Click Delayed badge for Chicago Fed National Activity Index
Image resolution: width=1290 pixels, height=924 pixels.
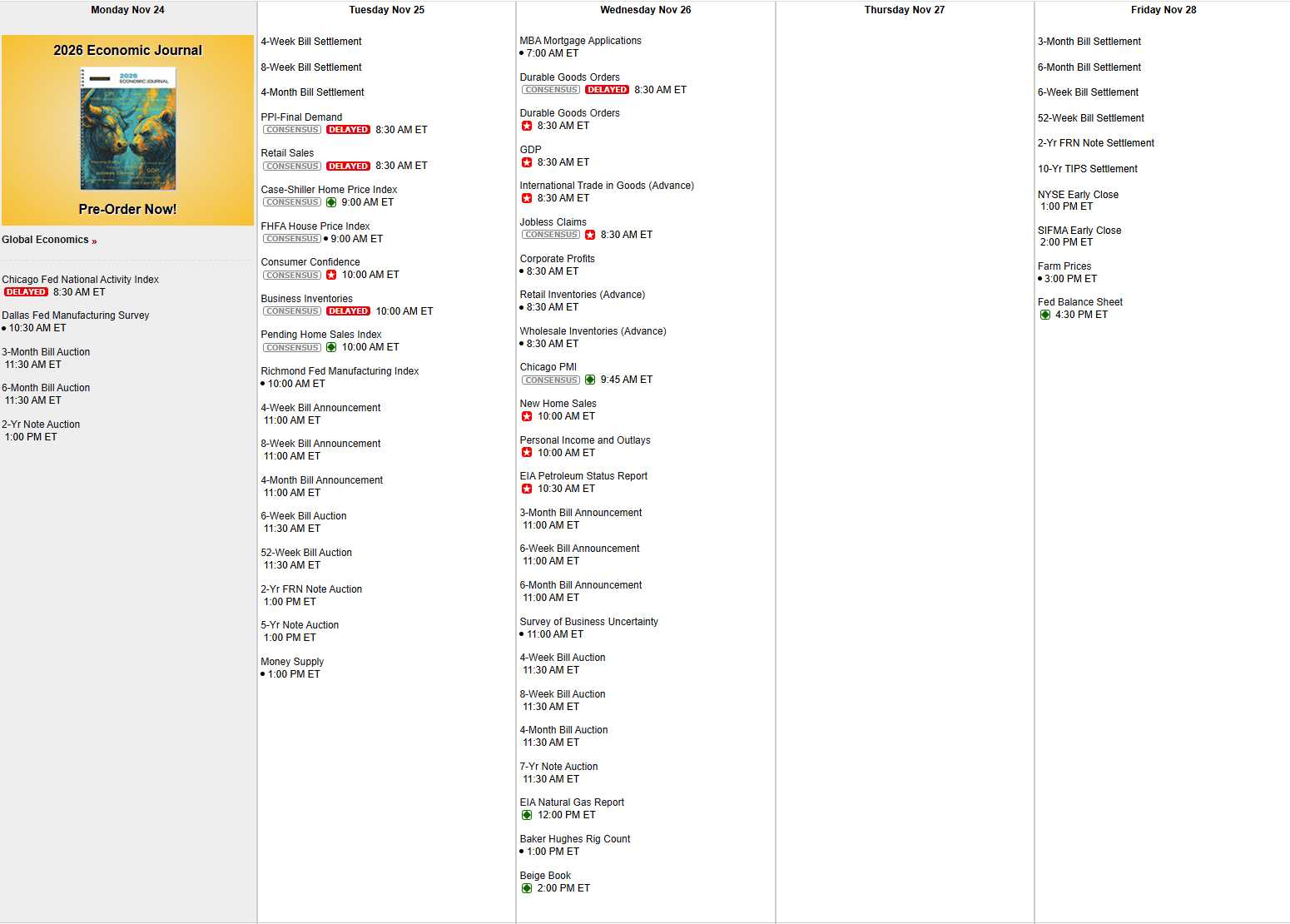pyautogui.click(x=26, y=292)
